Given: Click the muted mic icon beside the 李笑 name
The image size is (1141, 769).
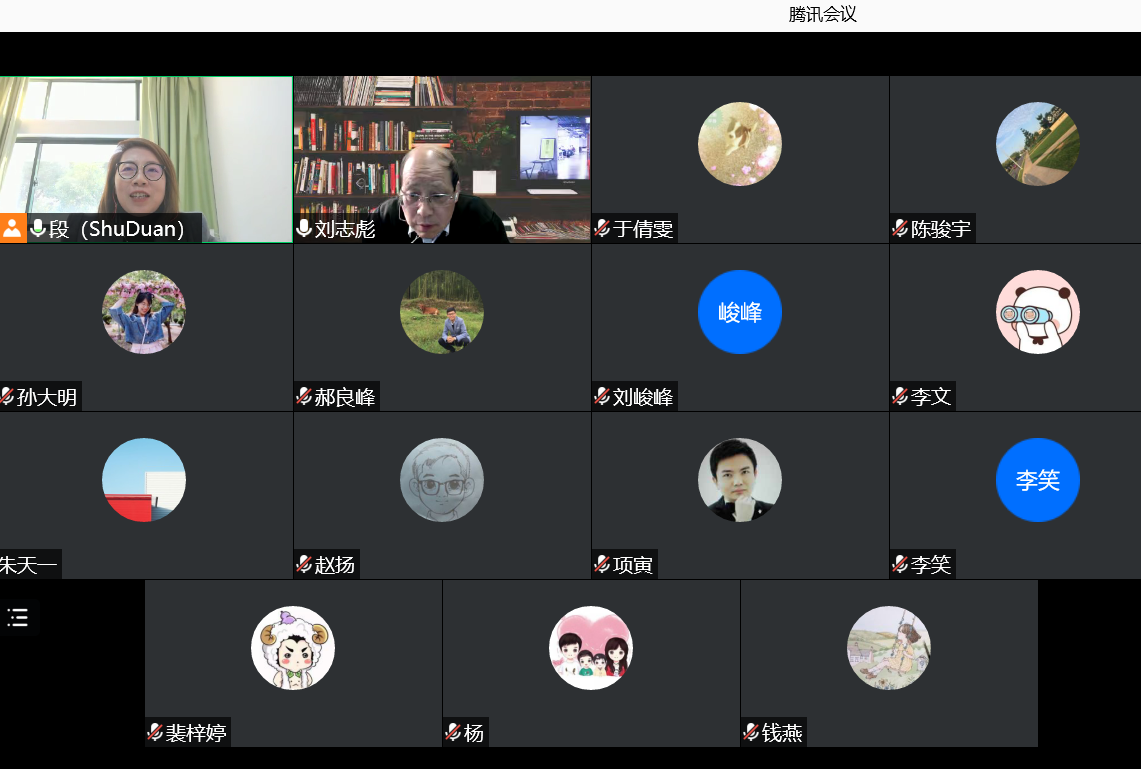Looking at the screenshot, I should [899, 565].
